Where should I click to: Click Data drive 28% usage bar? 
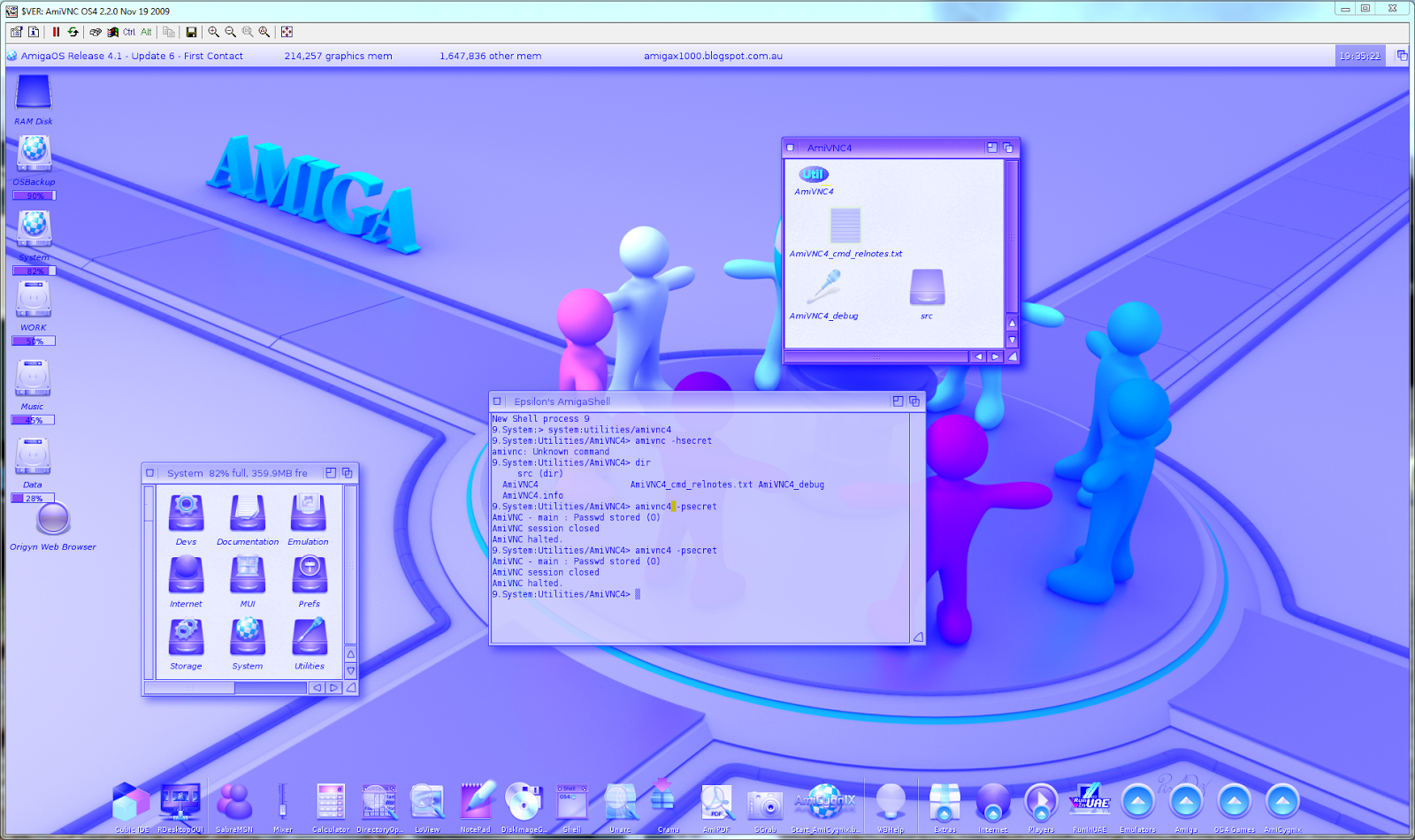pos(33,499)
